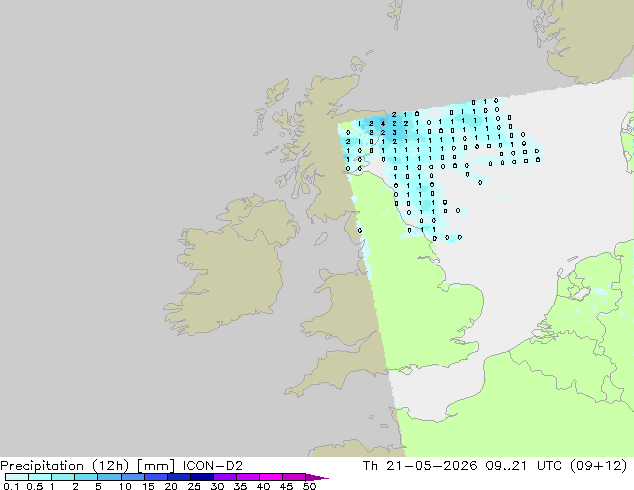This screenshot has height=490, width=634.
Task: Click the 0.5–1 mm legend color swatch
Action: (40, 477)
